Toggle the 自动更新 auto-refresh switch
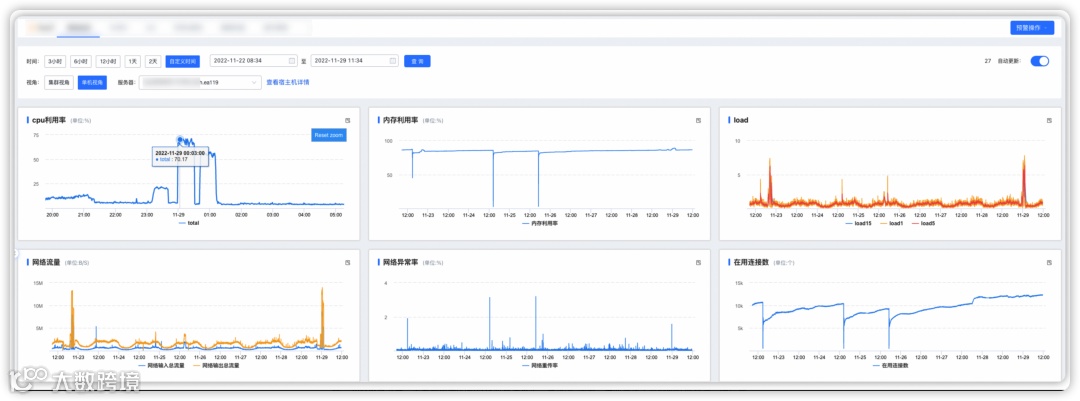The height and width of the screenshot is (401, 1080). 1039,61
